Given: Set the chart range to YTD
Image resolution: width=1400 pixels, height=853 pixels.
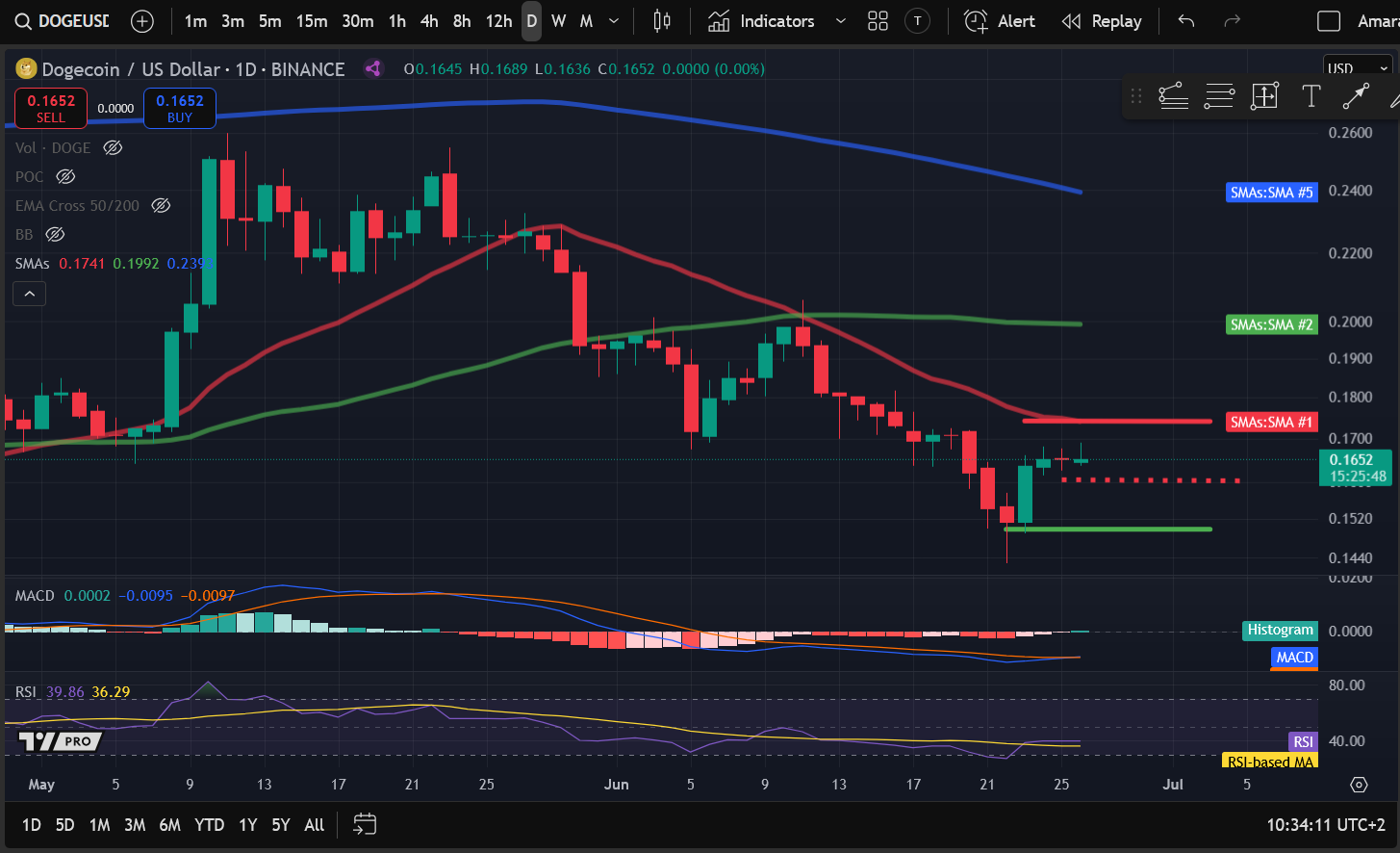Looking at the screenshot, I should [209, 825].
